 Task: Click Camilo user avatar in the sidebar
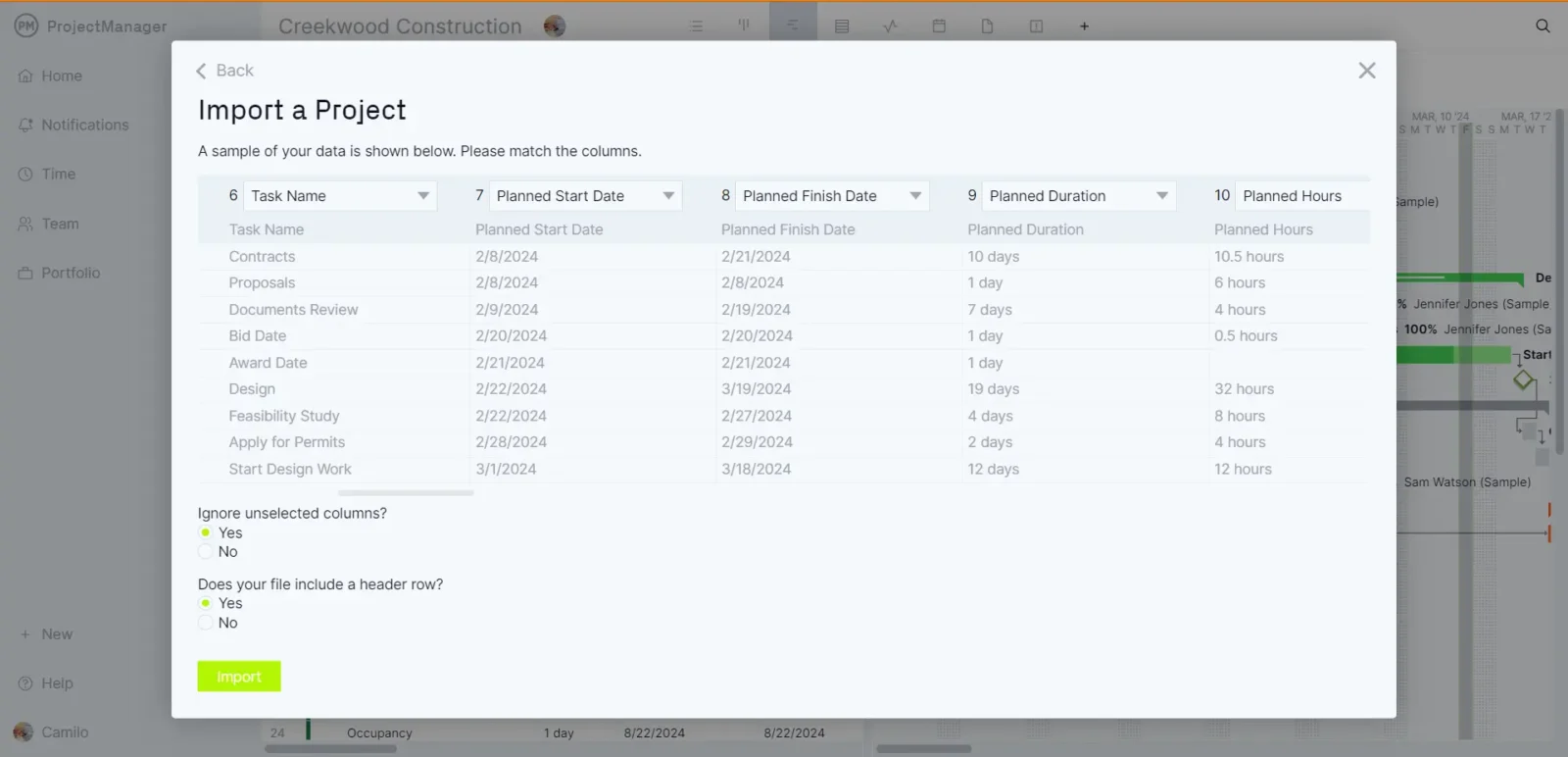(24, 732)
